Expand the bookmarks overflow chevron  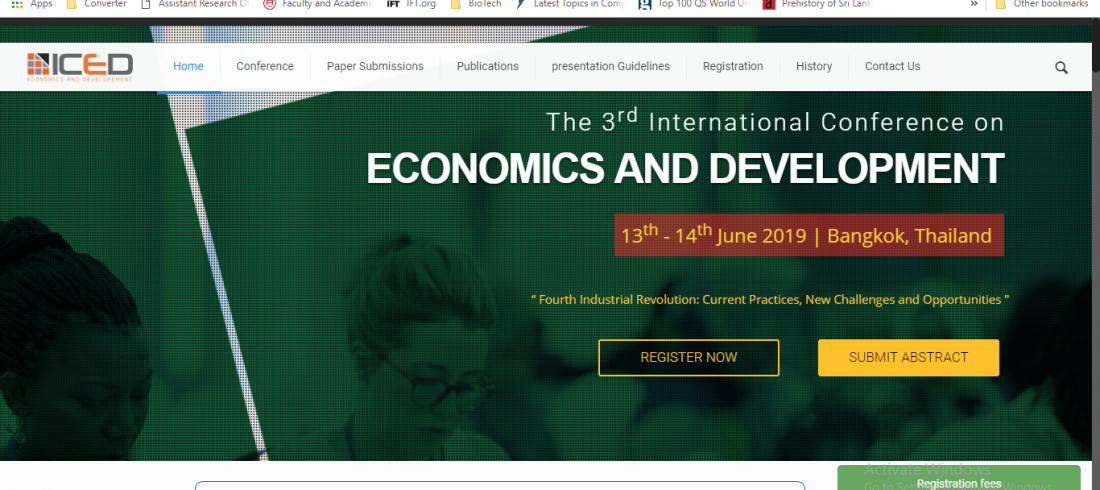pos(974,4)
